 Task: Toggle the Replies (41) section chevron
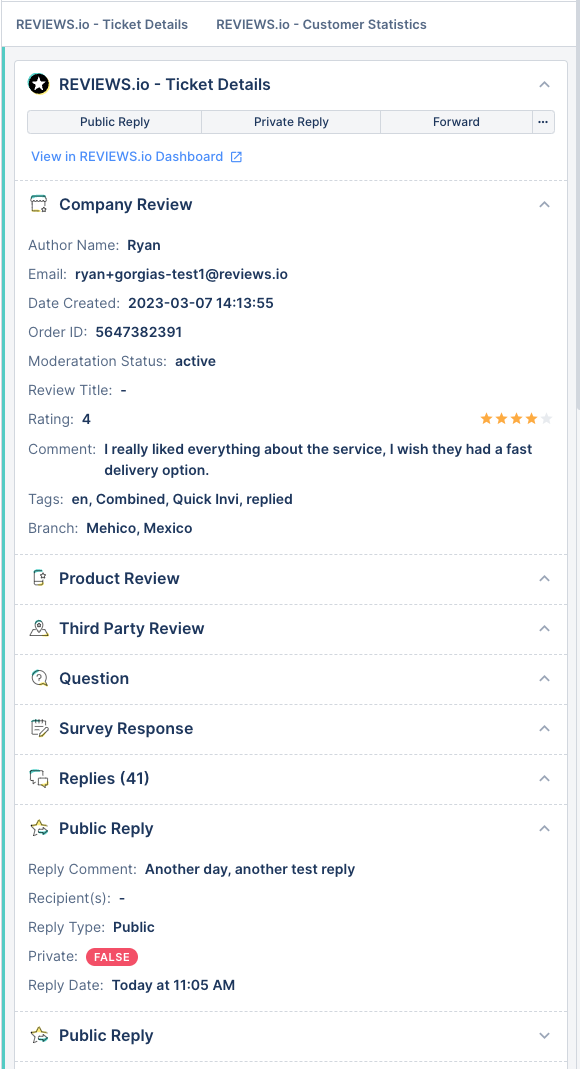(544, 779)
